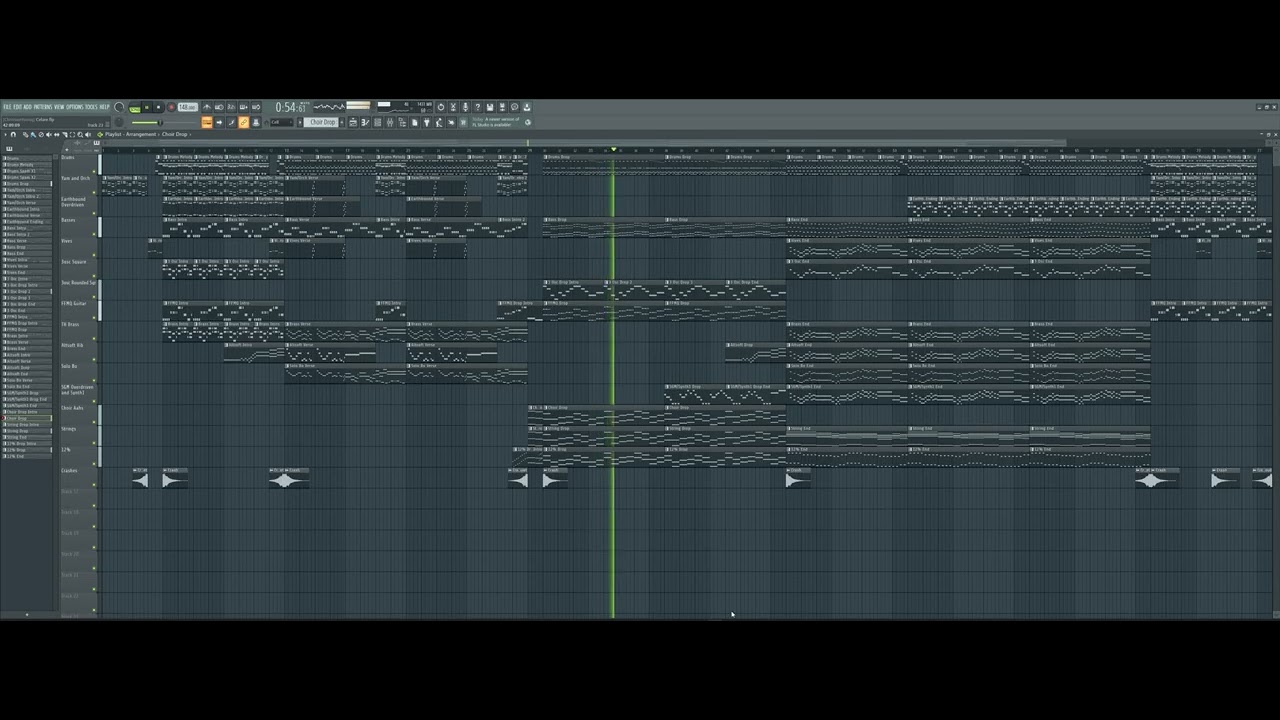This screenshot has height=720, width=1280.
Task: Select the playlist Playback speaker tool
Action: click(88, 134)
